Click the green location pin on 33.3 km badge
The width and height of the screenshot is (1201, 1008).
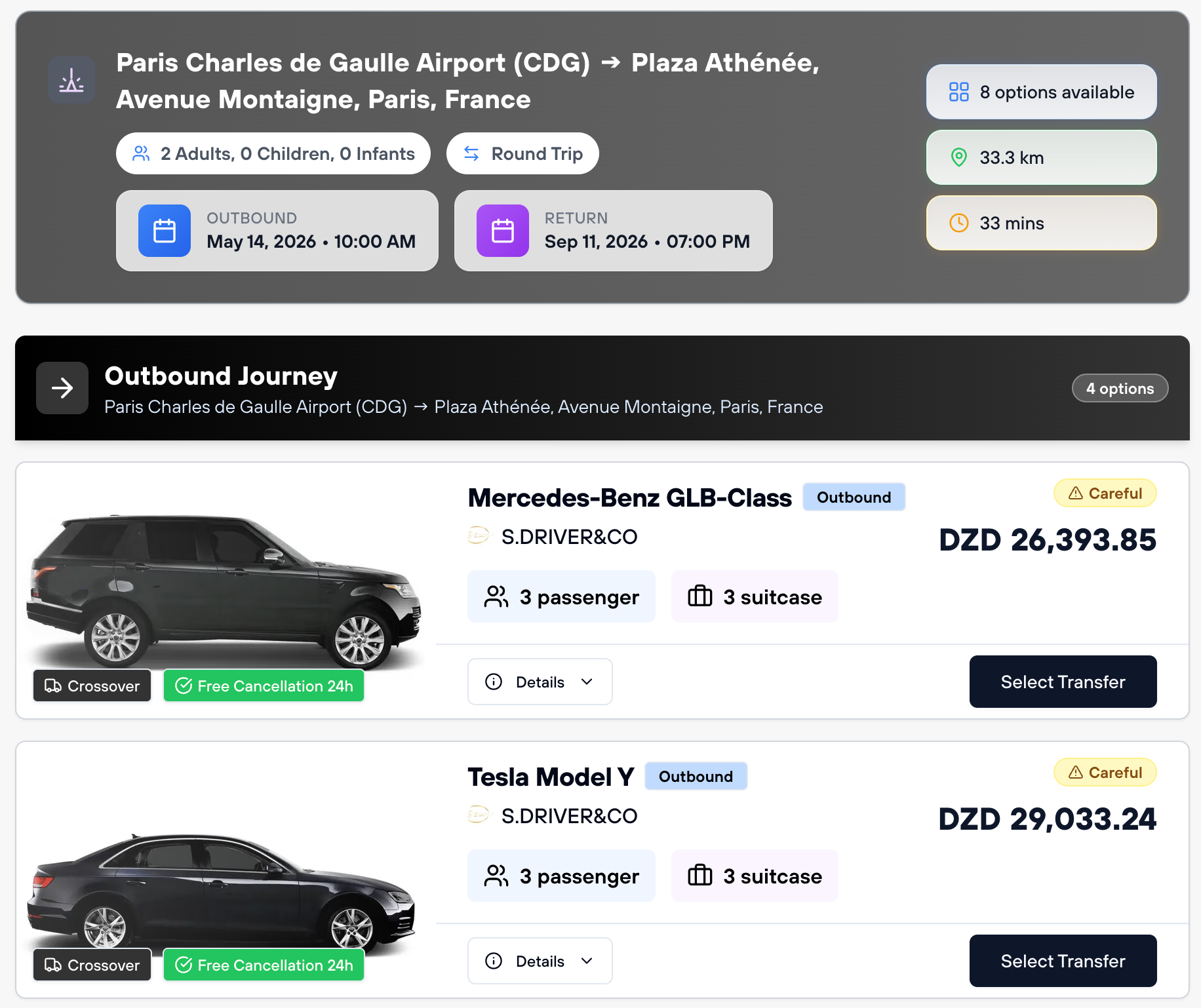pyautogui.click(x=959, y=157)
